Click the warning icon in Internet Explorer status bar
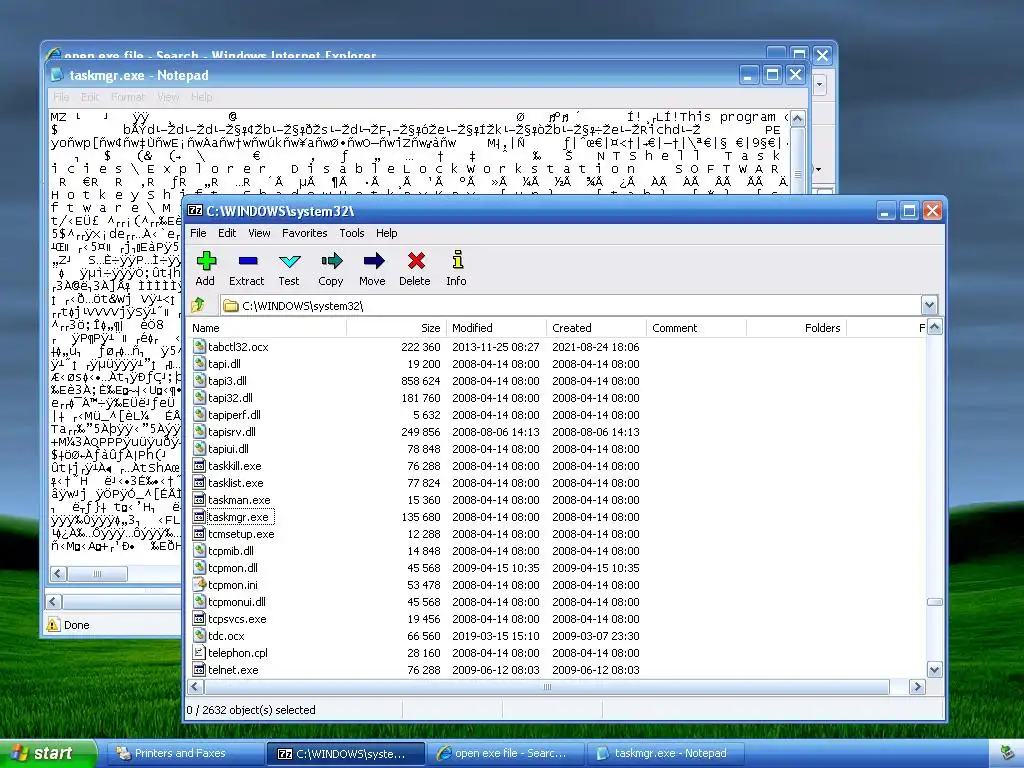This screenshot has width=1024, height=768. click(x=53, y=624)
